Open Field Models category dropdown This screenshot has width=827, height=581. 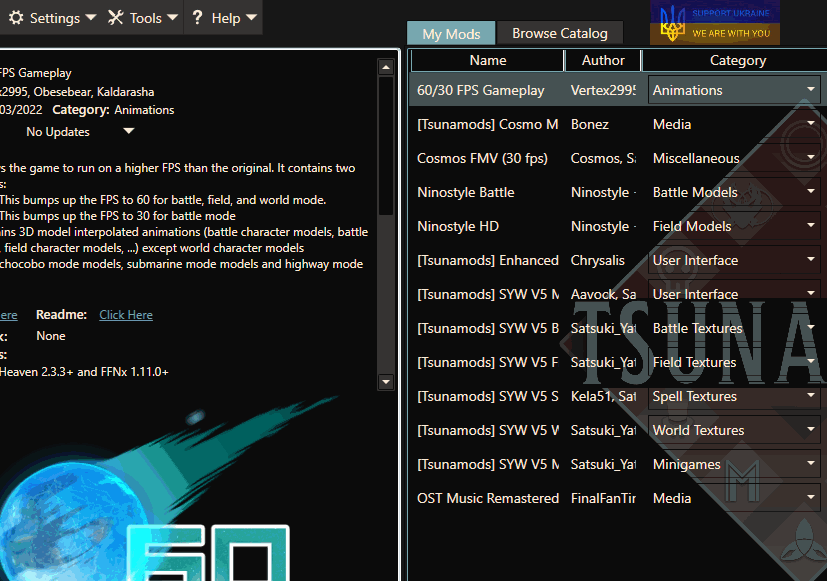pyautogui.click(x=734, y=226)
